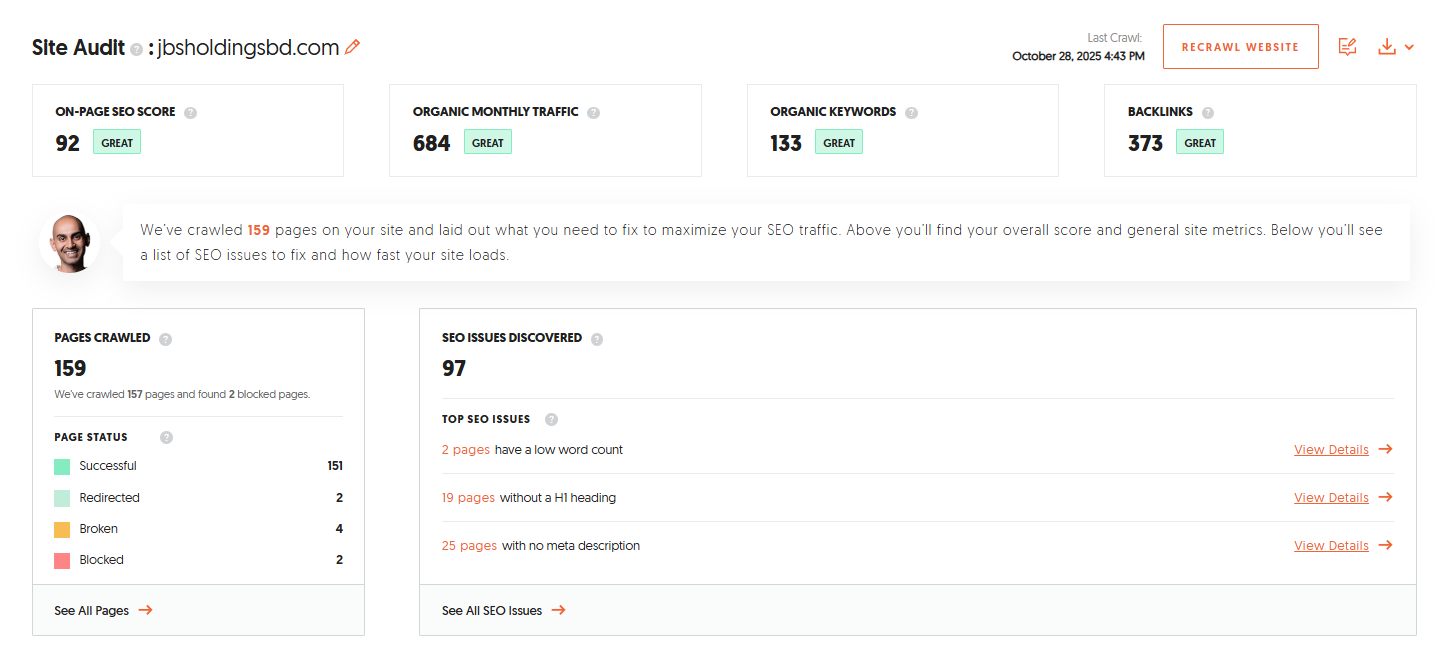Click the Recrawl Website button

click(x=1240, y=47)
